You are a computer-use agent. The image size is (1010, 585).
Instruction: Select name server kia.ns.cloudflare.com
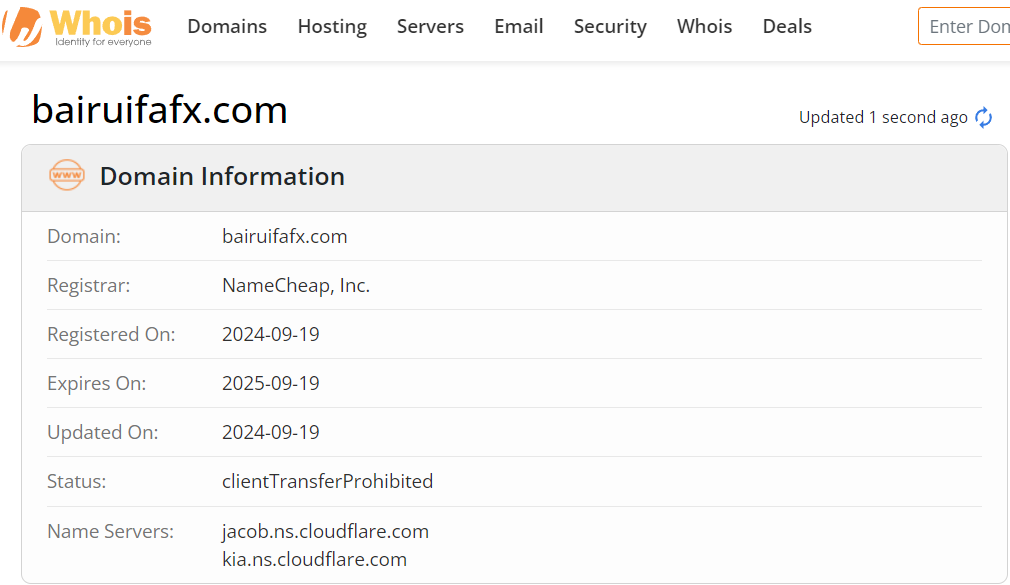coord(314,559)
